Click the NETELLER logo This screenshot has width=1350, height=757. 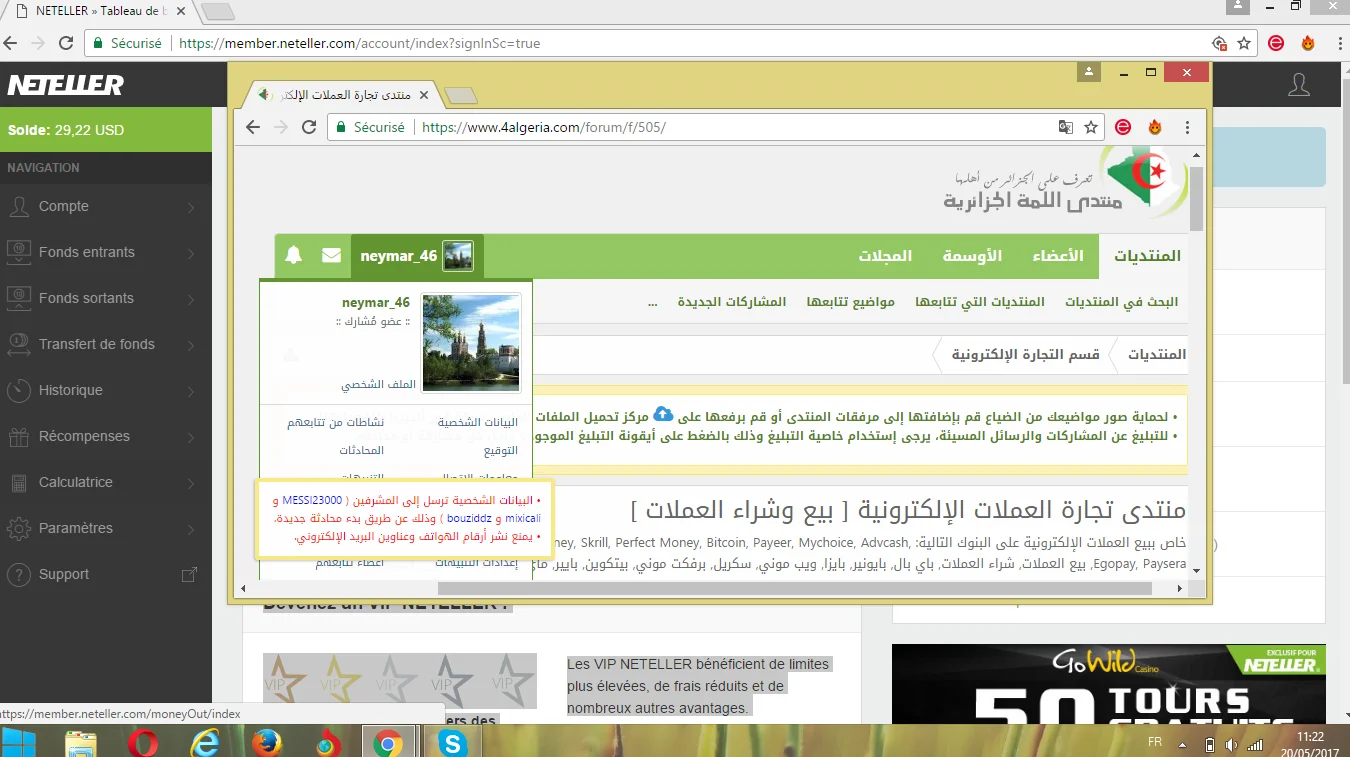[x=66, y=86]
